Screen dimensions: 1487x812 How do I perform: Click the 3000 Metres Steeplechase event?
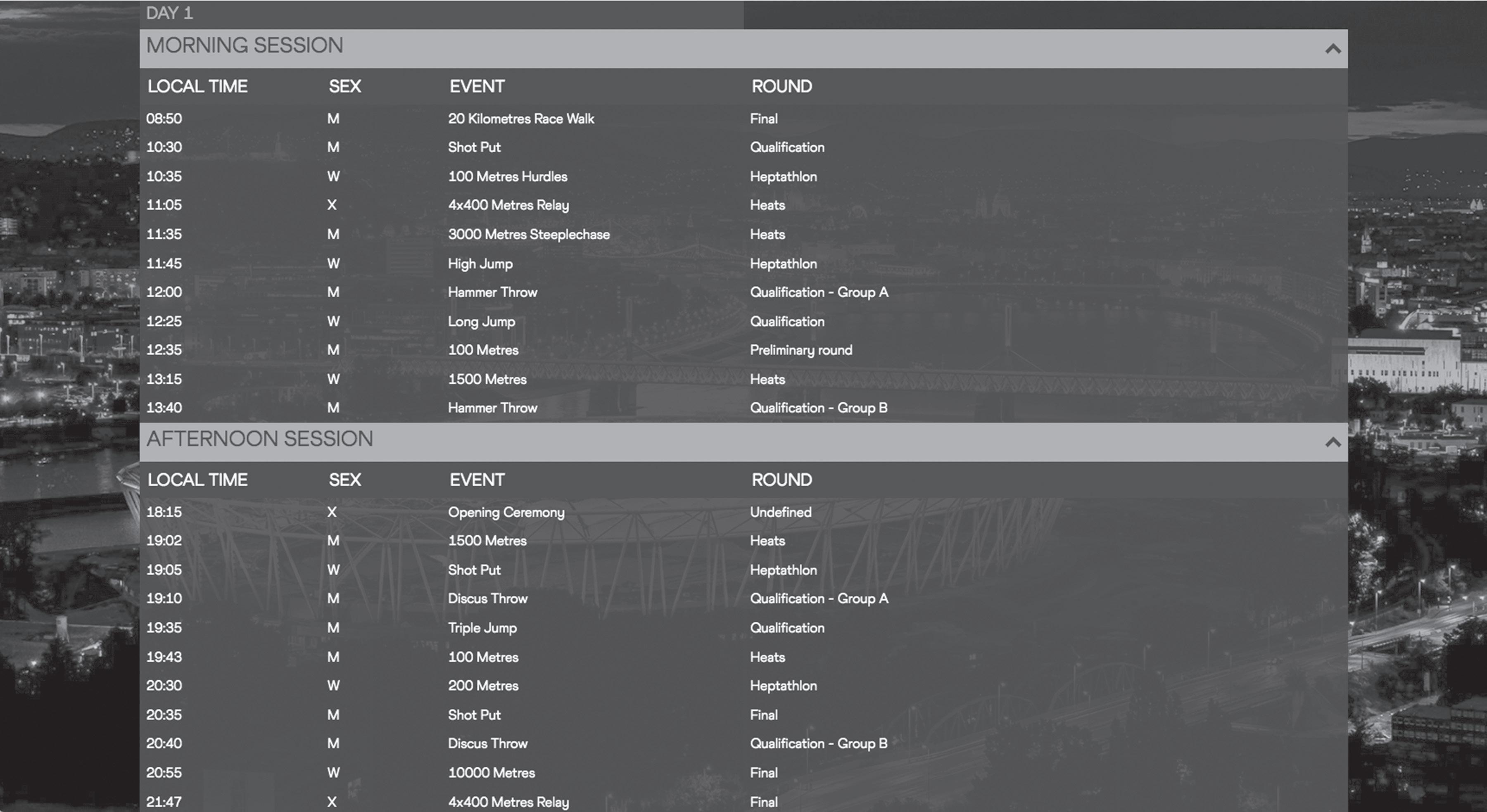[529, 234]
